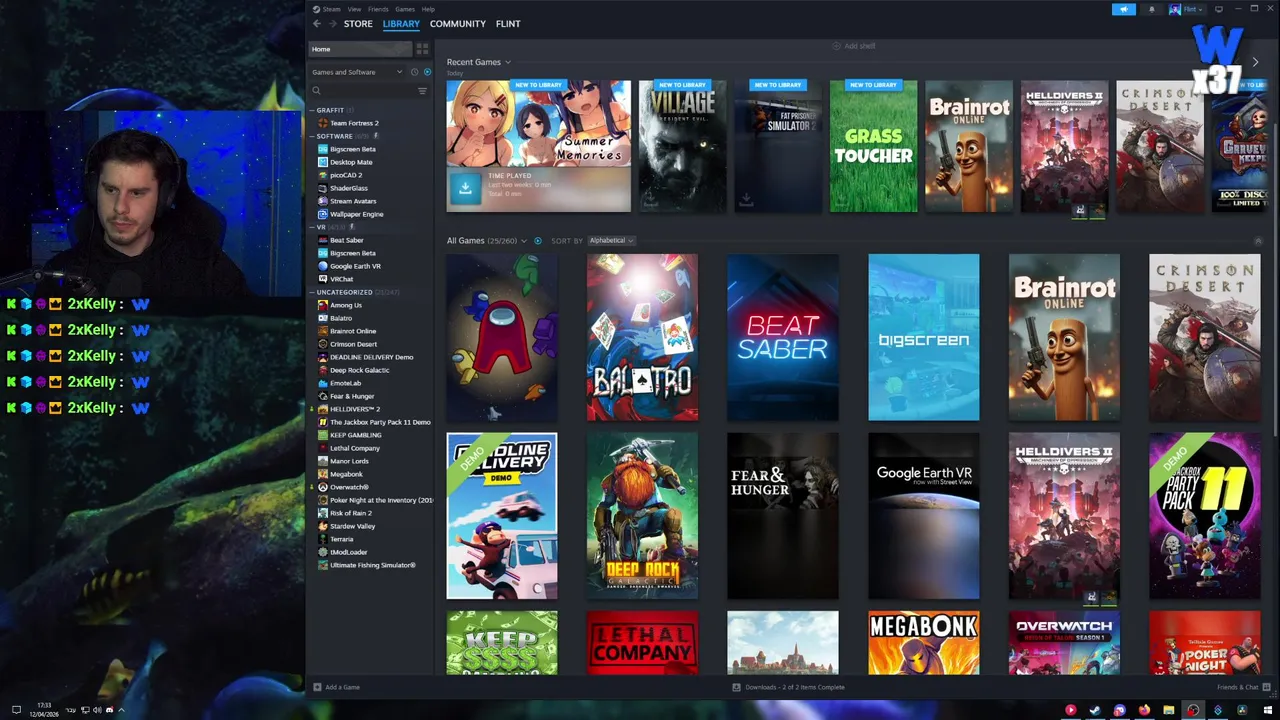
Task: Open Among Us cover in All Games
Action: pyautogui.click(x=502, y=337)
